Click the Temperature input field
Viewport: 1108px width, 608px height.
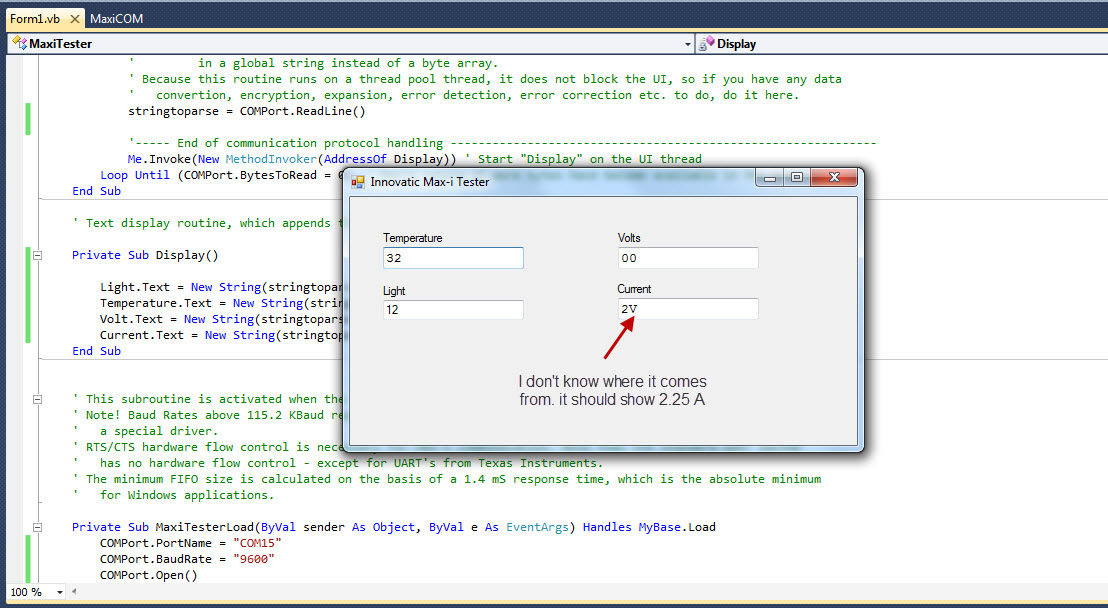coord(453,258)
